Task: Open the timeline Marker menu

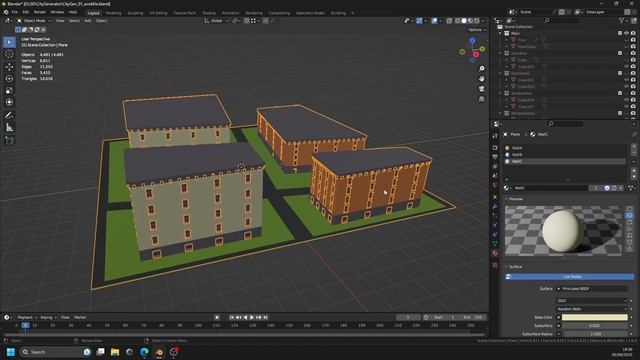Action: 80,317
